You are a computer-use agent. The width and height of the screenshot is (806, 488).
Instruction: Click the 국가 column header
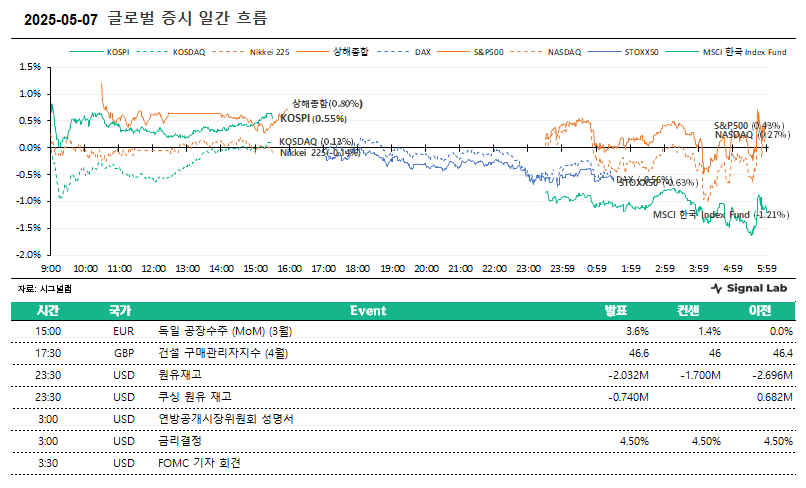[120, 311]
